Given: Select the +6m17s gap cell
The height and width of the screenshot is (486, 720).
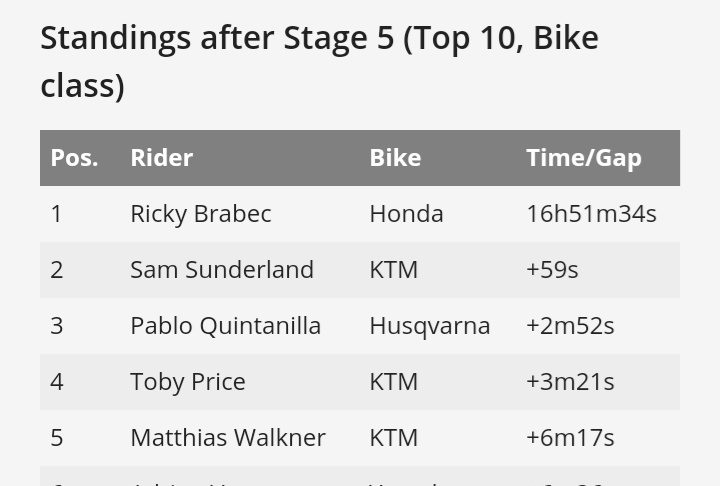Looking at the screenshot, I should pyautogui.click(x=570, y=438).
